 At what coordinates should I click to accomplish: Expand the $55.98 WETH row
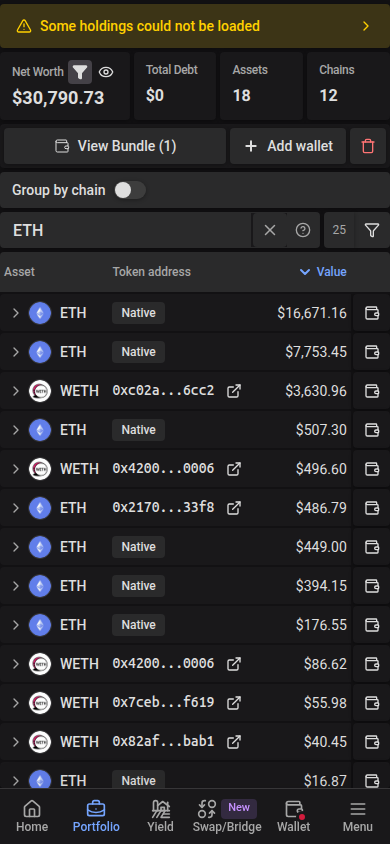[x=16, y=702]
